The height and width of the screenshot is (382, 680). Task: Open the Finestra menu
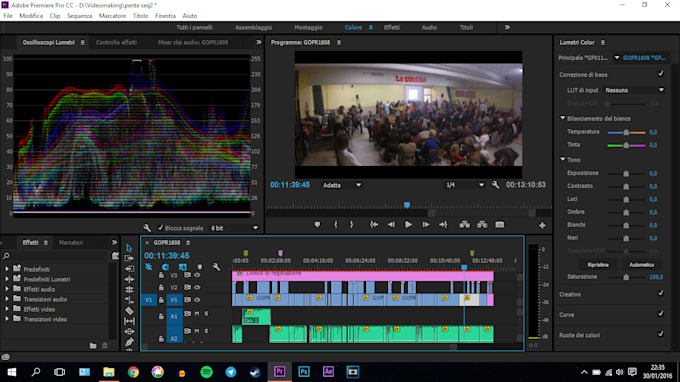click(165, 16)
